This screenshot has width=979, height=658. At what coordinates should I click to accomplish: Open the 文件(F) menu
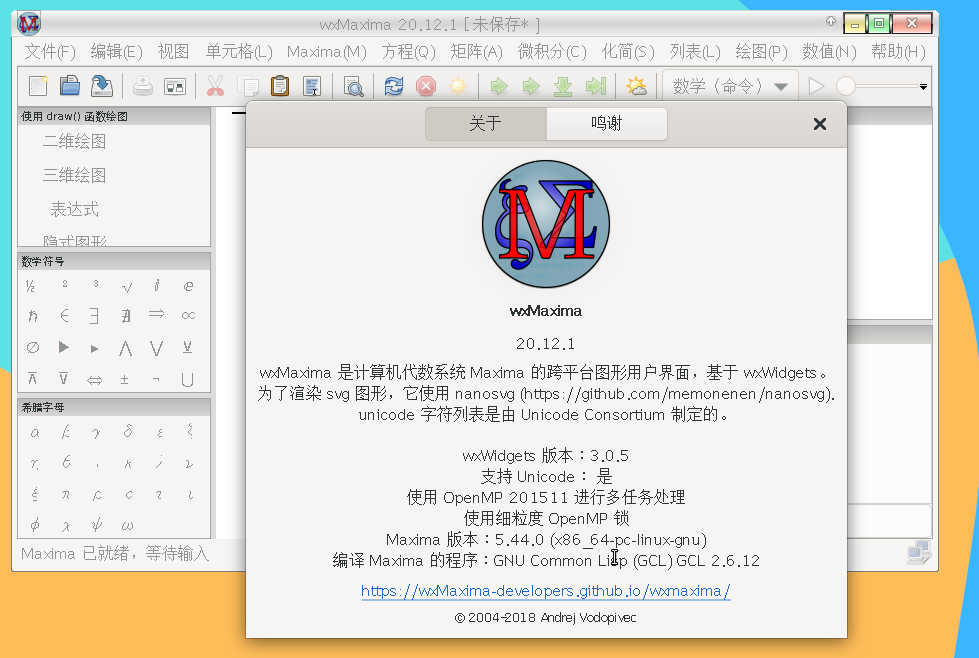click(x=50, y=51)
